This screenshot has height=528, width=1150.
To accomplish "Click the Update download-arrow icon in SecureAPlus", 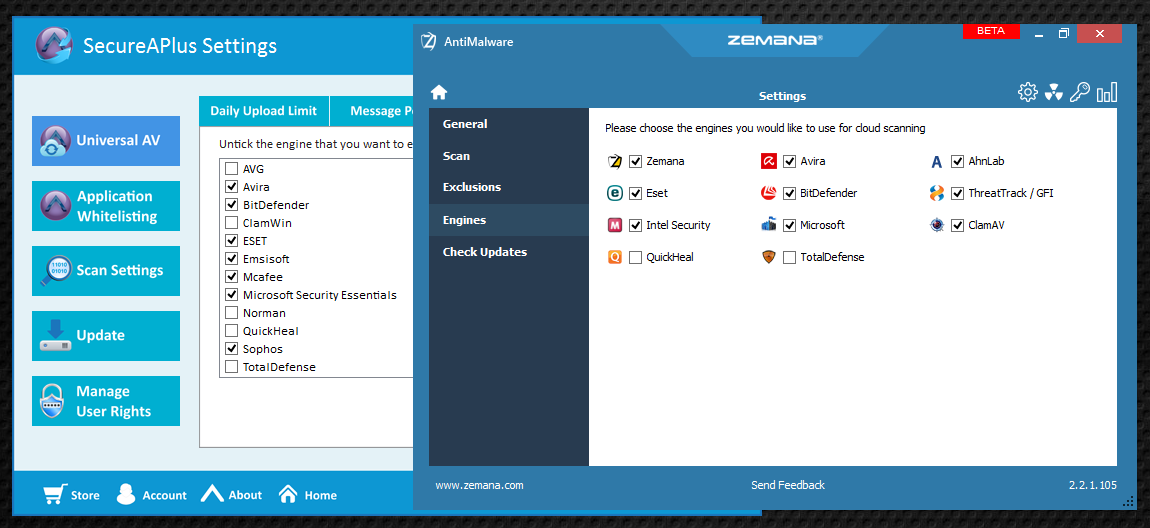I will point(55,335).
